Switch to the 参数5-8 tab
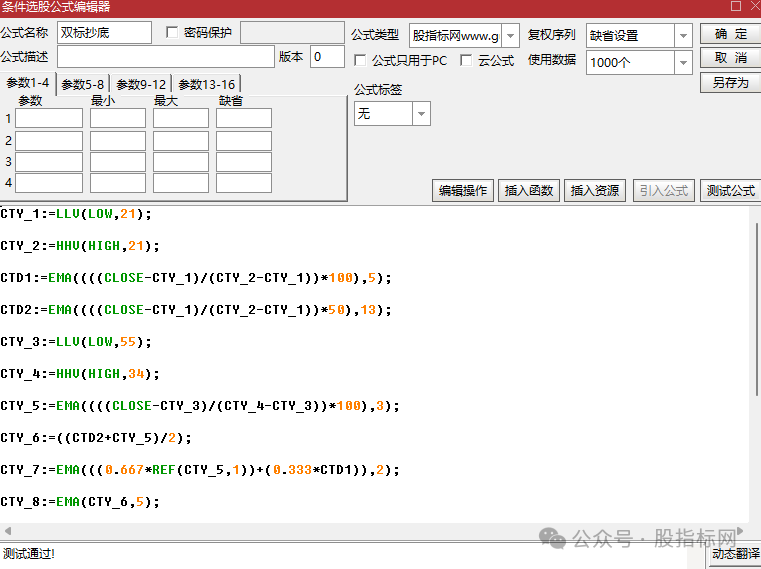761x569 pixels. [x=83, y=84]
